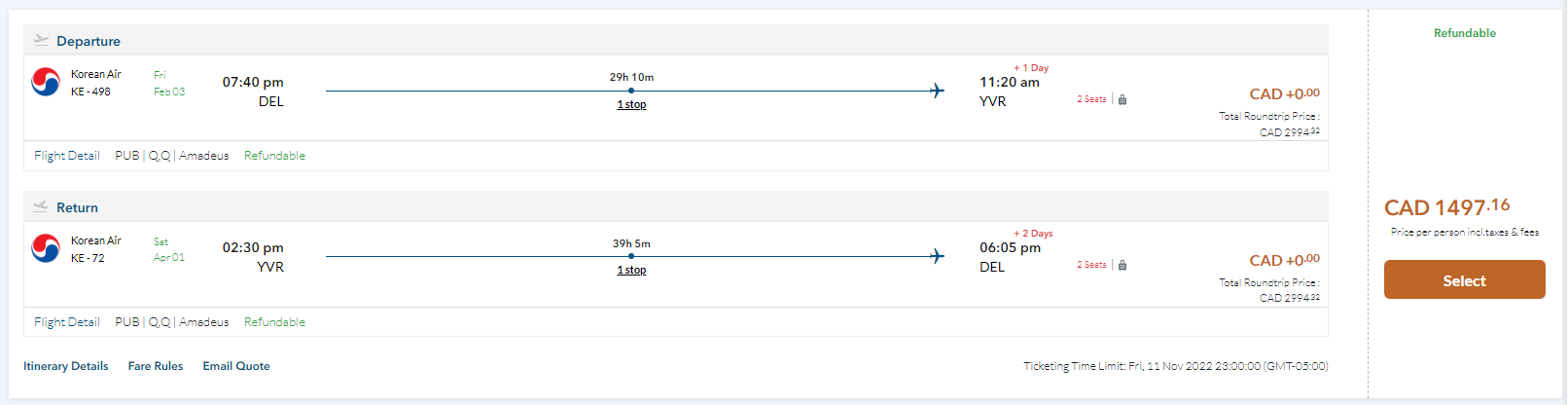Expand Flight Detail for departure flight
This screenshot has width=1568, height=405.
67,156
